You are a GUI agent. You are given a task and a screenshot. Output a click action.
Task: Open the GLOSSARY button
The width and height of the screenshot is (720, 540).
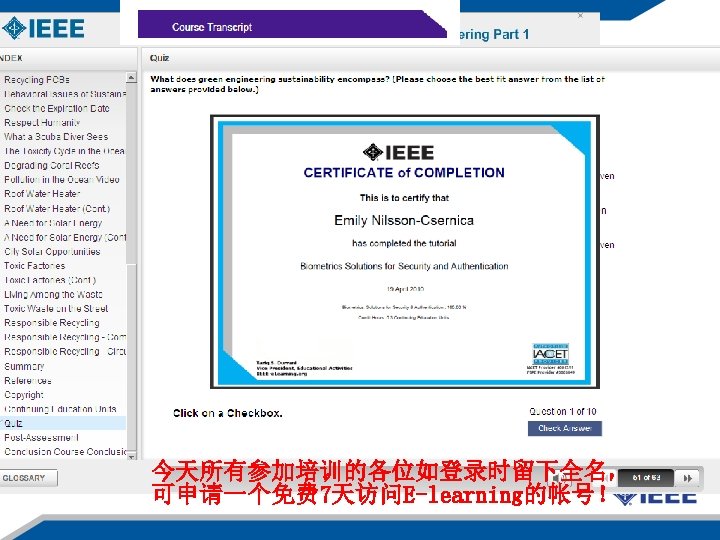tap(28, 478)
